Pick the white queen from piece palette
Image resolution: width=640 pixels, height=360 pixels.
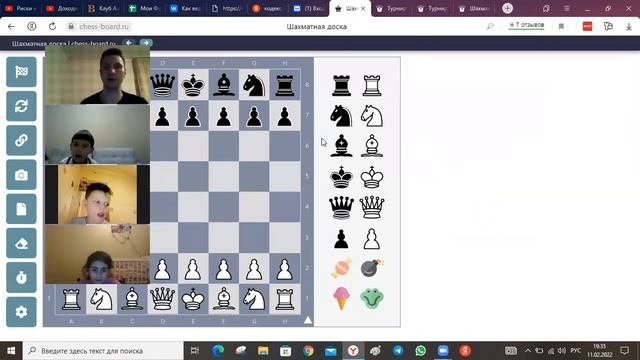pos(372,207)
